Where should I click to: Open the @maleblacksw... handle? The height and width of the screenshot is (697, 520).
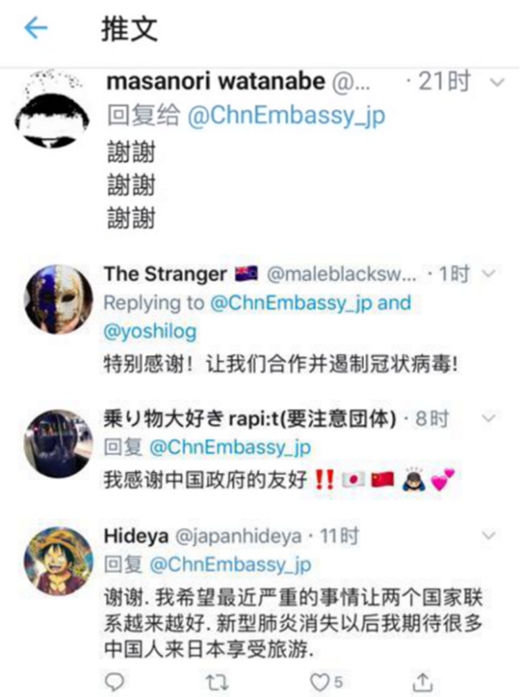pyautogui.click(x=341, y=274)
